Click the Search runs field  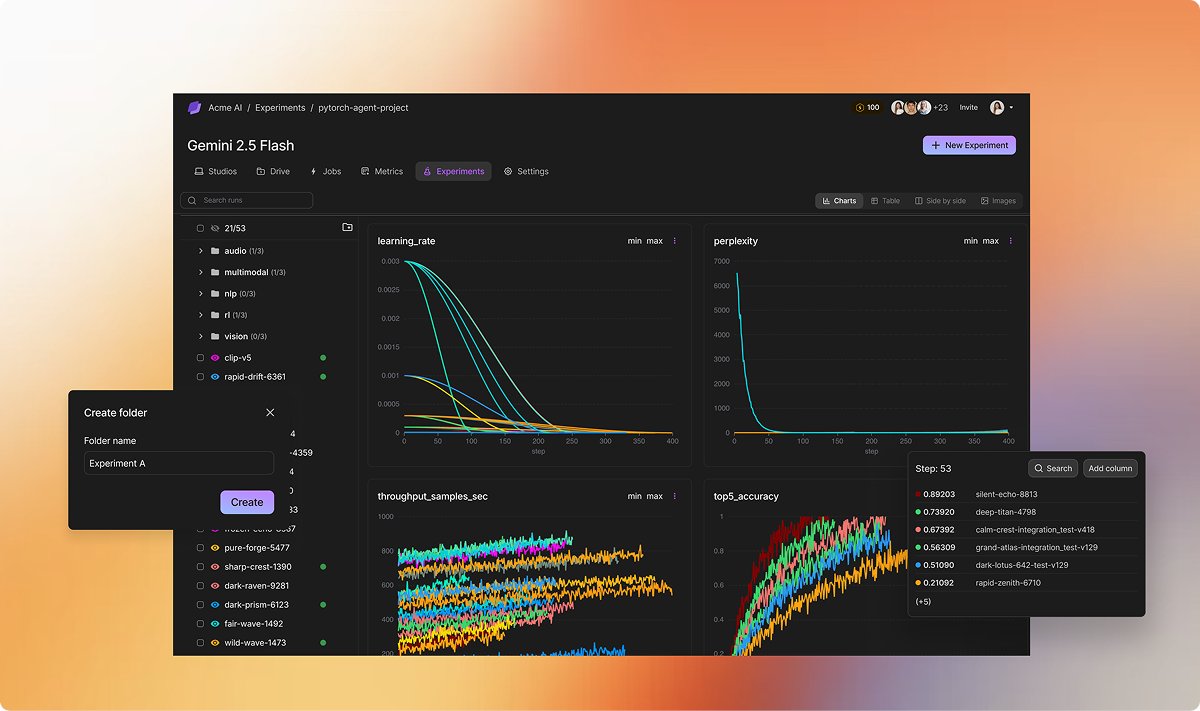coord(247,200)
